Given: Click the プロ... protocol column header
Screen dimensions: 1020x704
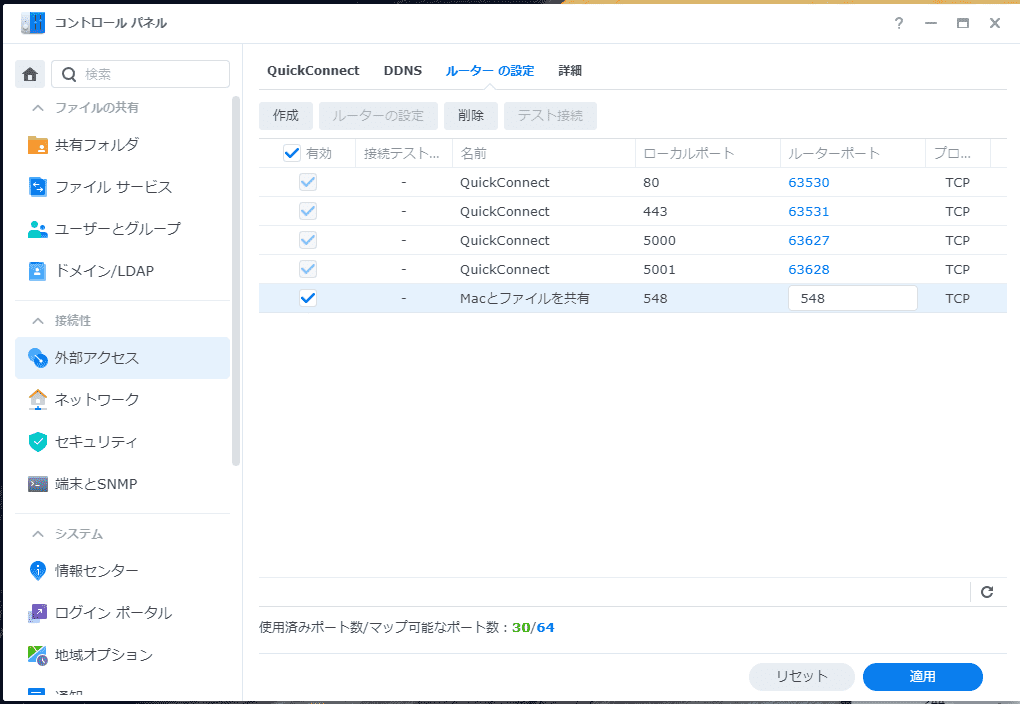Looking at the screenshot, I should (958, 154).
